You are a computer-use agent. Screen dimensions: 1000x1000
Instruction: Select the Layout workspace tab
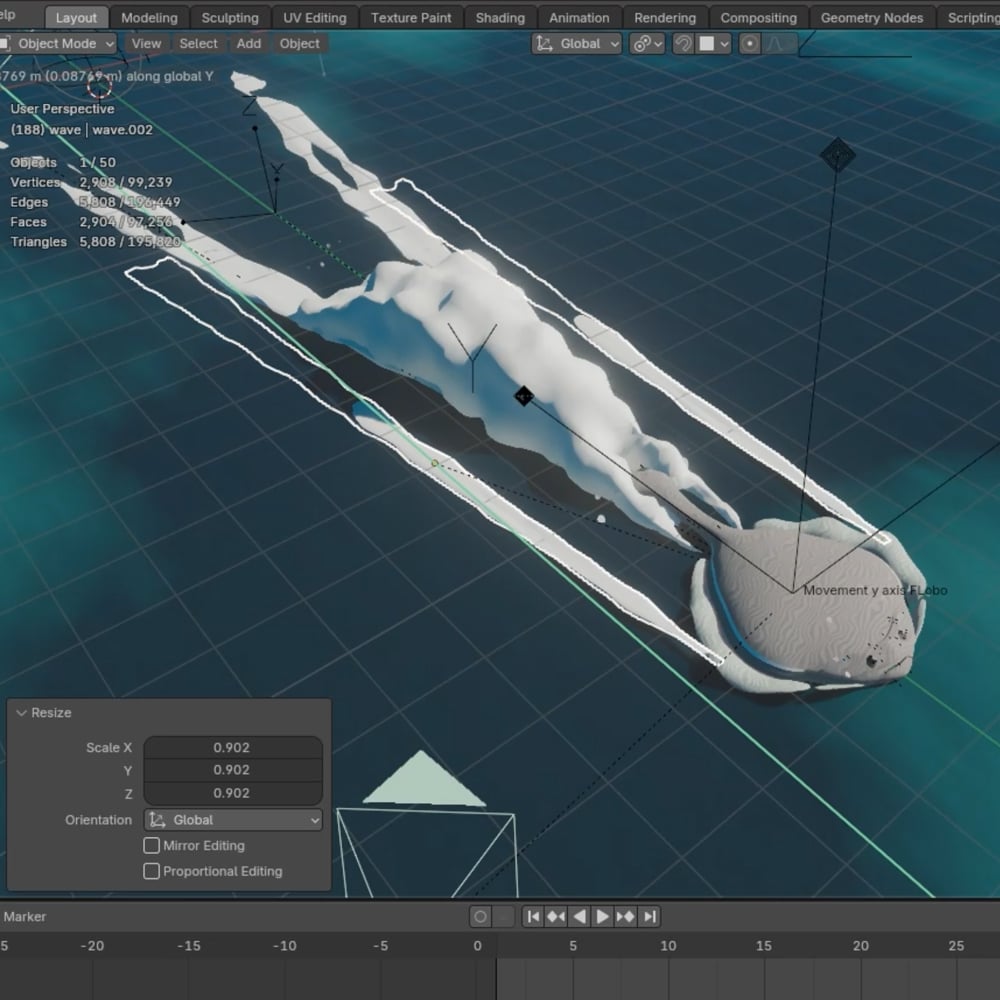pos(76,18)
